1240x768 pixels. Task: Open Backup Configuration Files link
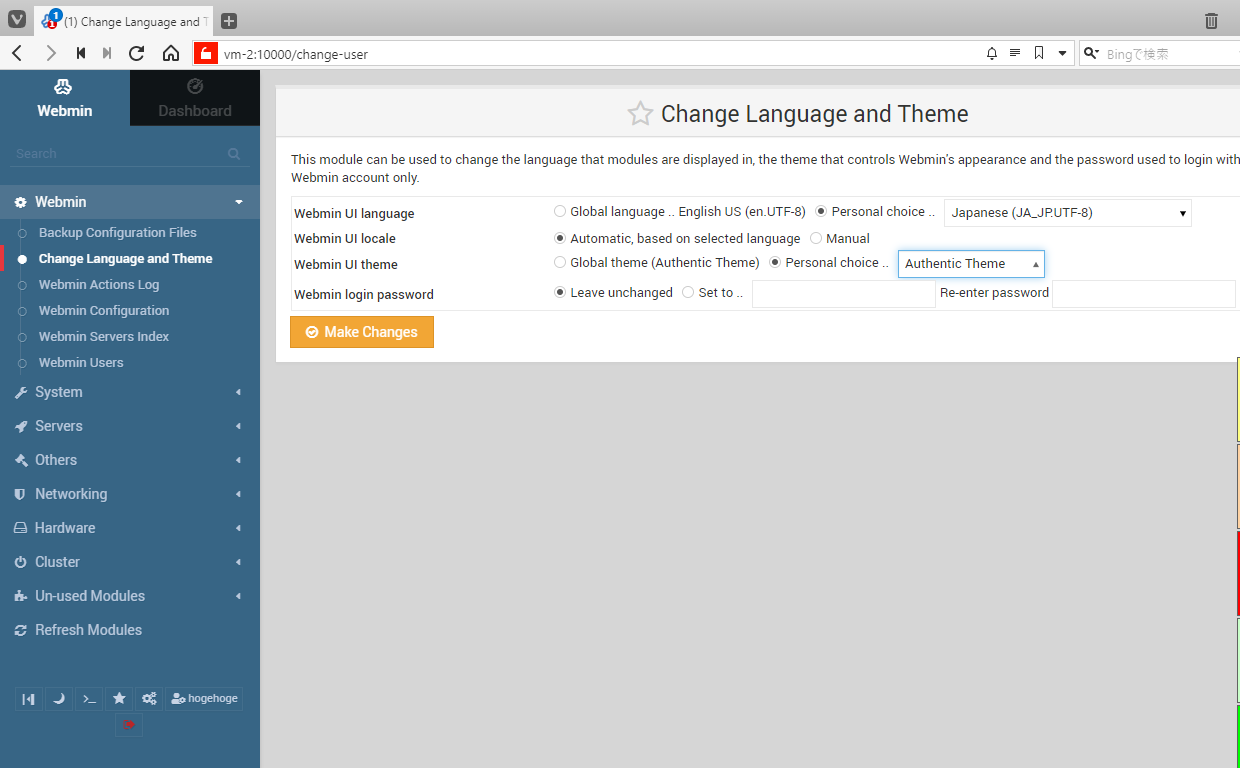[118, 232]
